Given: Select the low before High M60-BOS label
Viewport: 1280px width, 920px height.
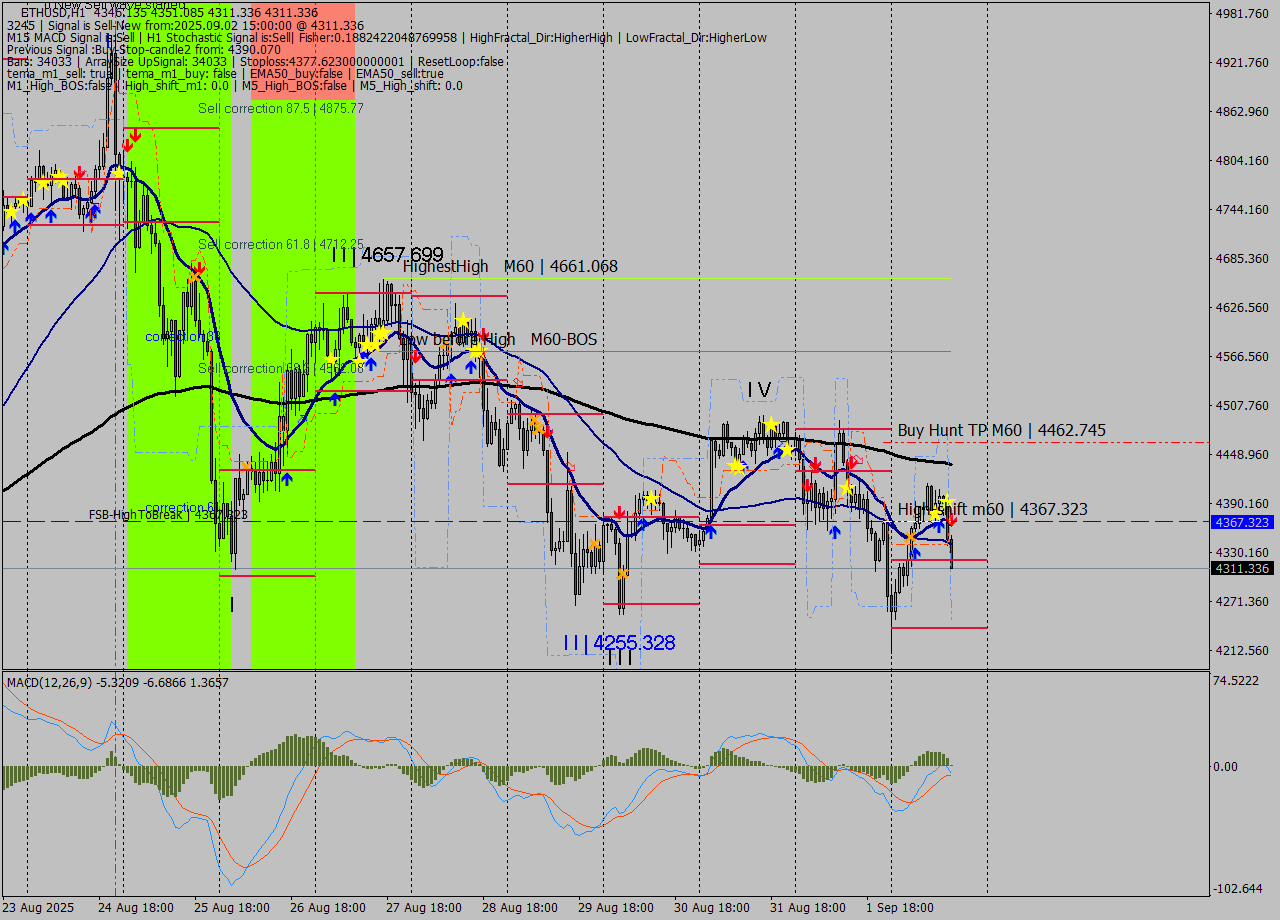Looking at the screenshot, I should (x=497, y=340).
